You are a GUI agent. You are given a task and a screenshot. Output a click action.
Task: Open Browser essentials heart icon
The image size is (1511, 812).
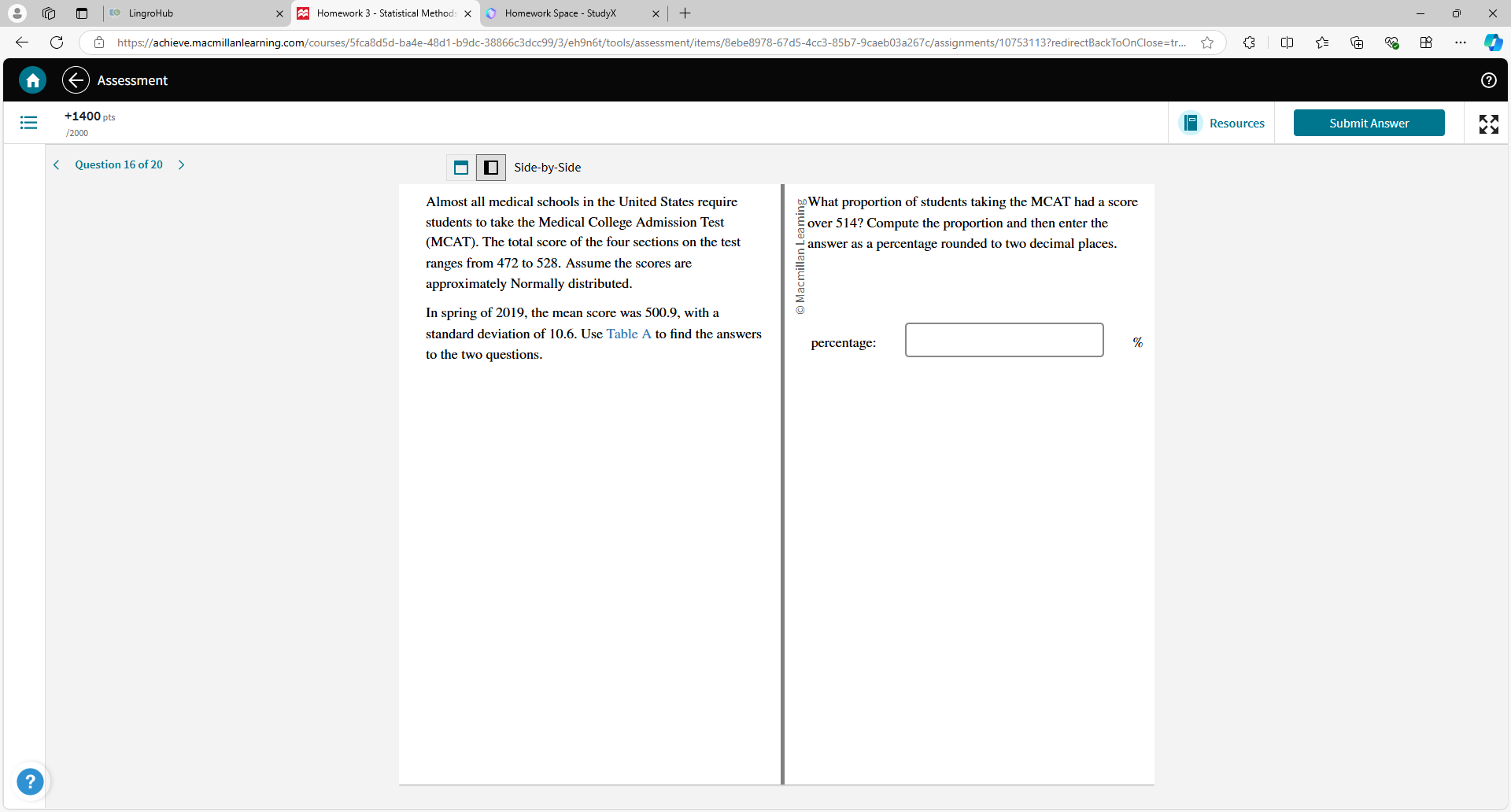coord(1391,42)
